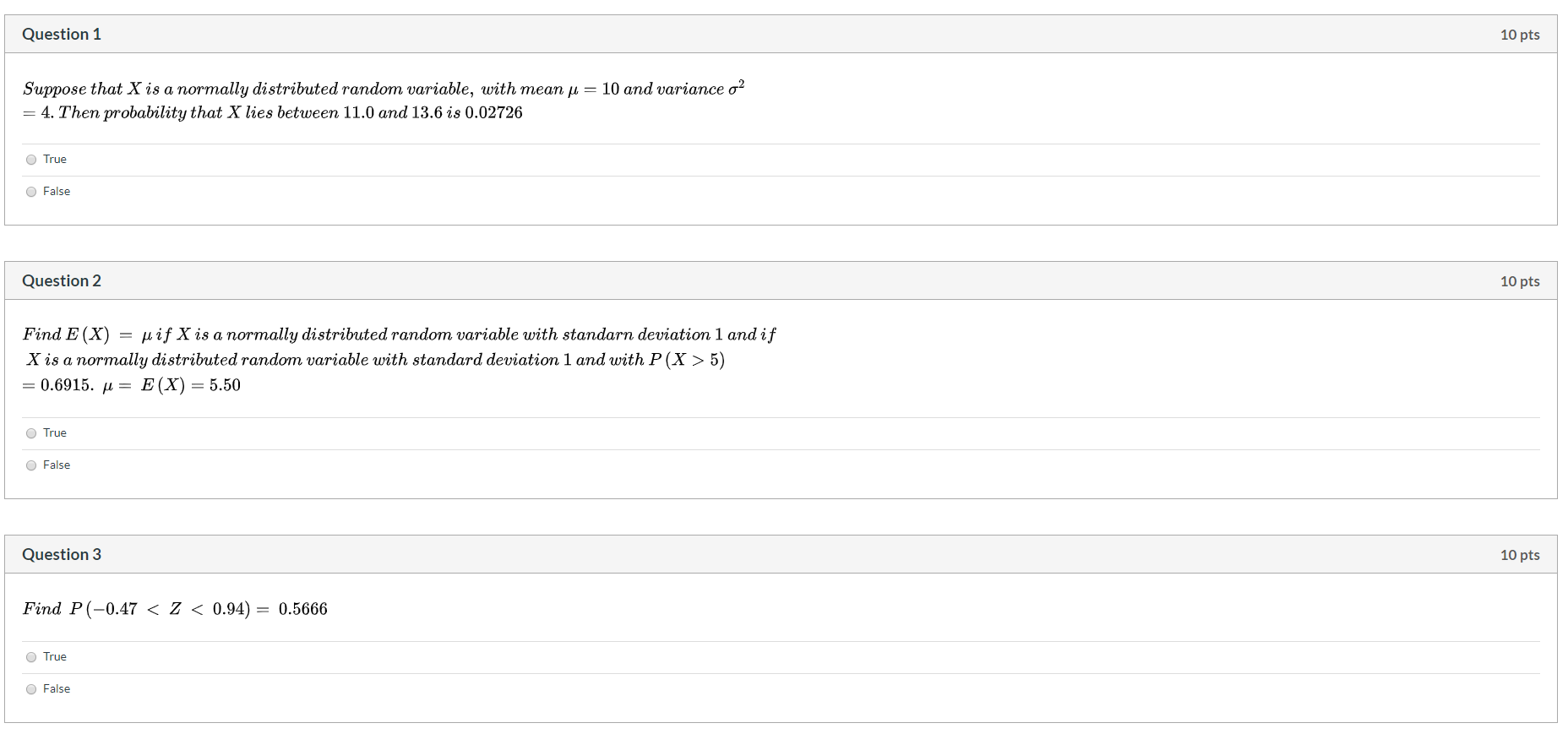1568x734 pixels.
Task: Click the 10 pts label of Question 1
Action: click(1520, 35)
